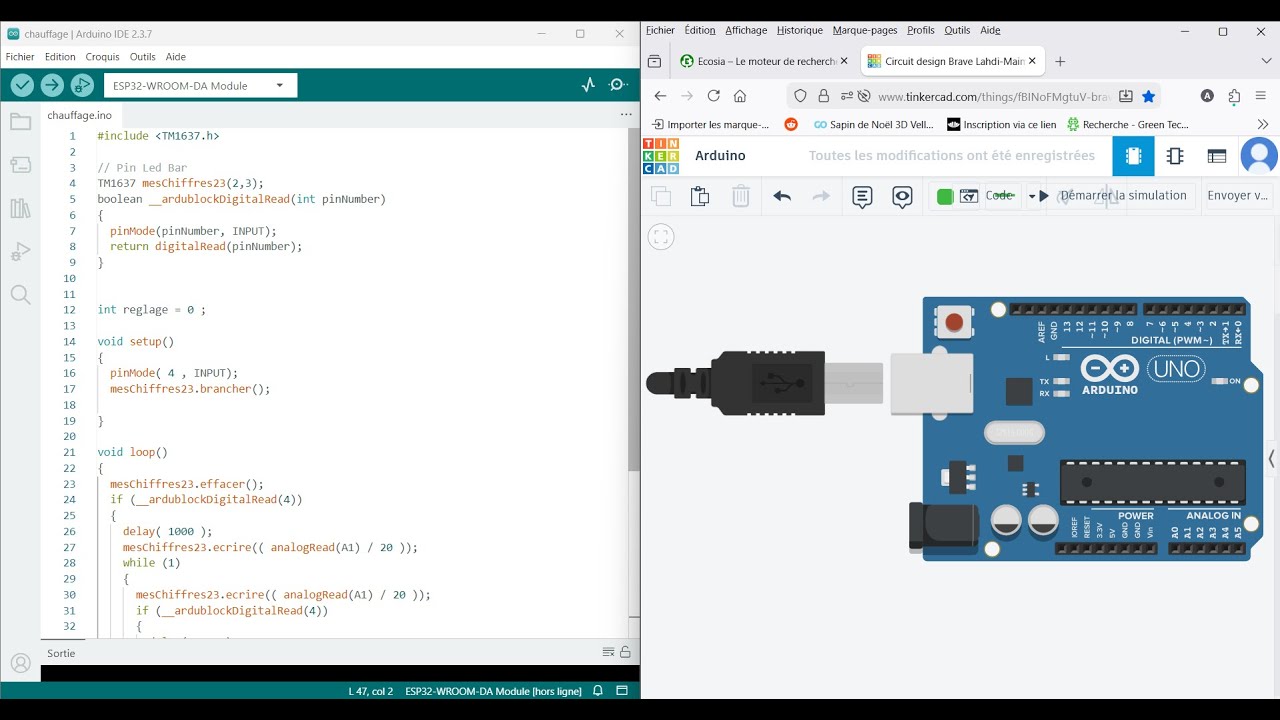Open the Sketchbook folder in the sidebar
The width and height of the screenshot is (1280, 720).
click(20, 122)
